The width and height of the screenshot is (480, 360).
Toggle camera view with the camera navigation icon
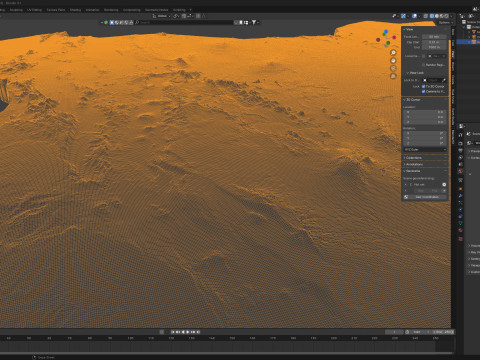click(x=393, y=68)
